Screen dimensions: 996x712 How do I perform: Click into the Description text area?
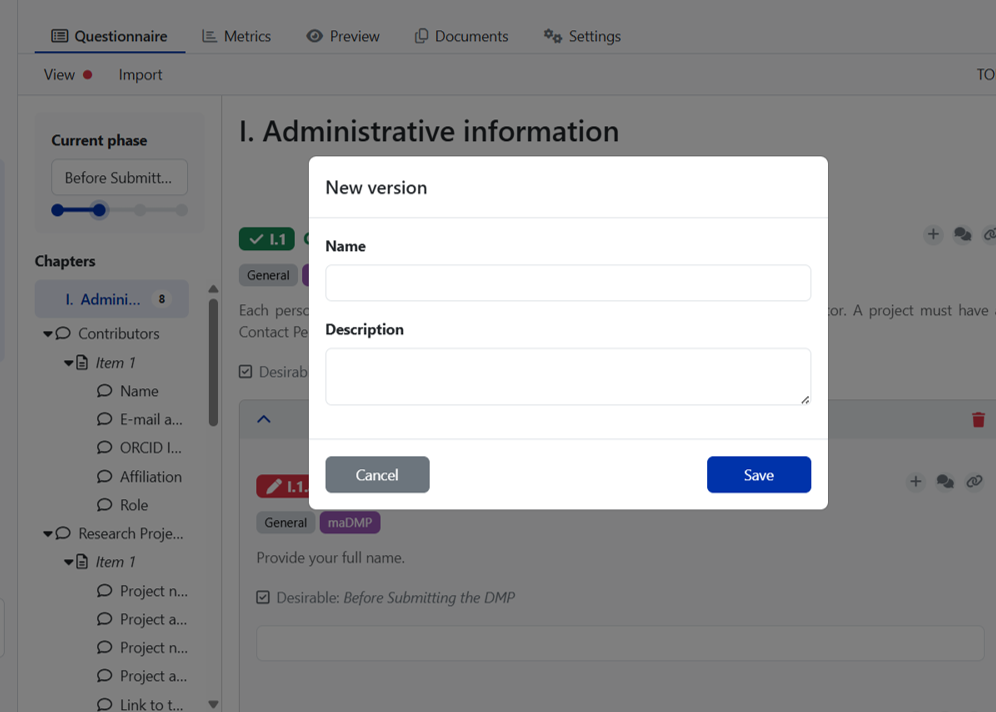(x=567, y=376)
